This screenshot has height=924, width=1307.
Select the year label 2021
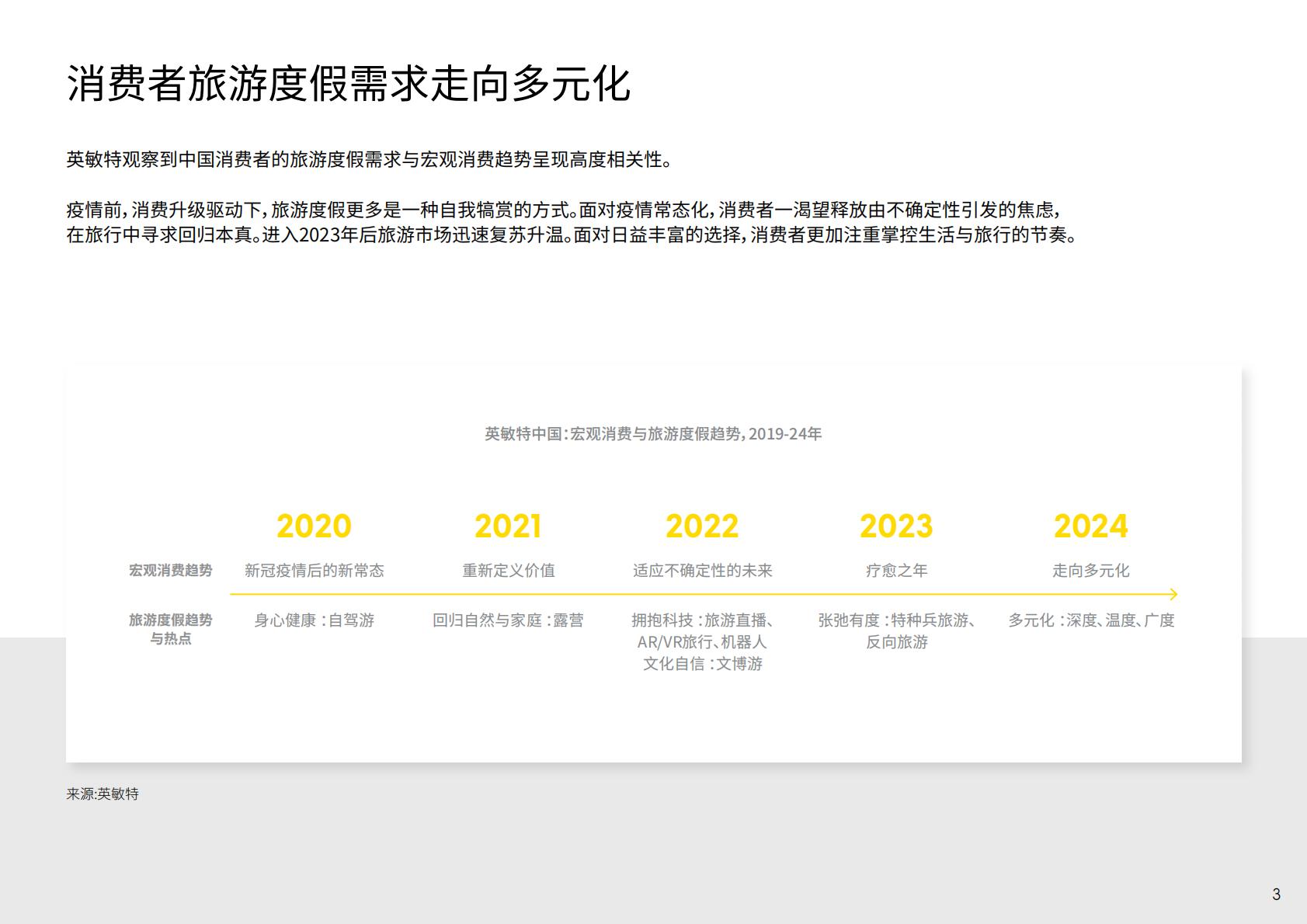pos(508,526)
